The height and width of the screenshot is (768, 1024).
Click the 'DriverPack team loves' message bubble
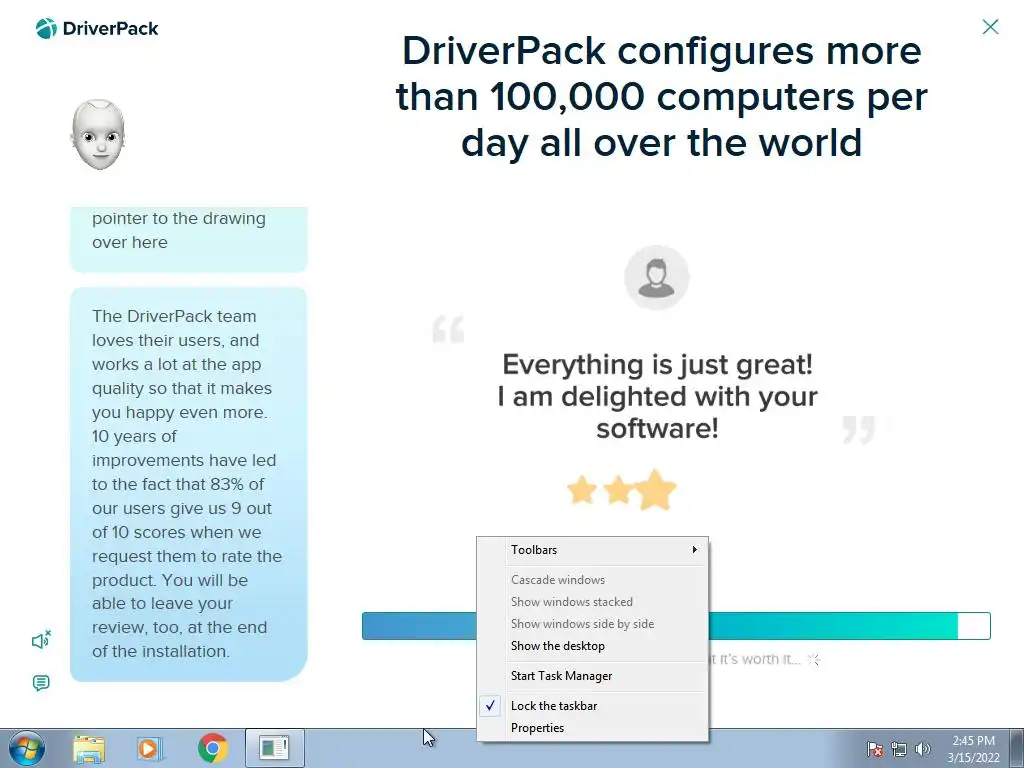coord(189,484)
